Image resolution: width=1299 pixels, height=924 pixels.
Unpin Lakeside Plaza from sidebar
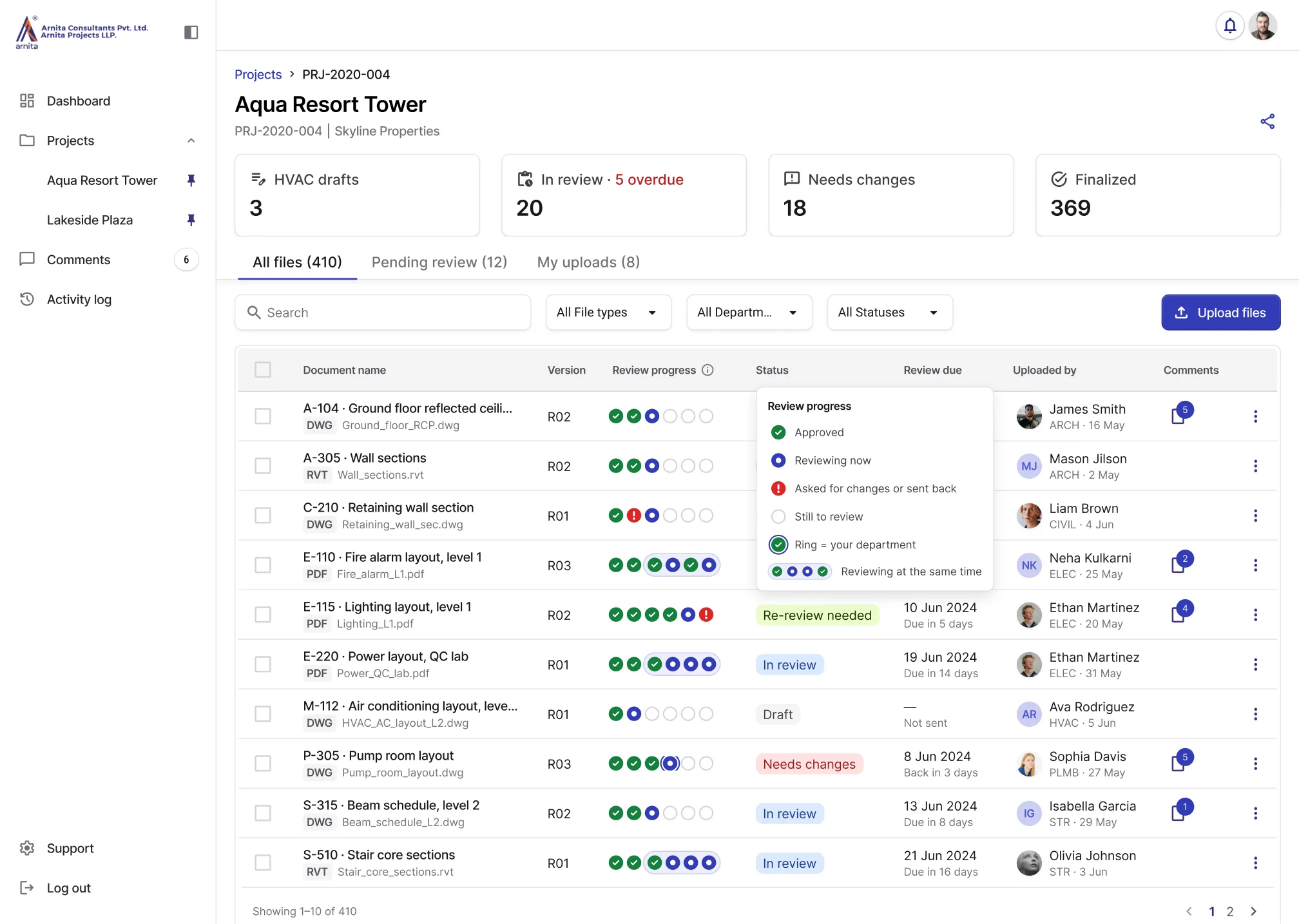pos(191,220)
